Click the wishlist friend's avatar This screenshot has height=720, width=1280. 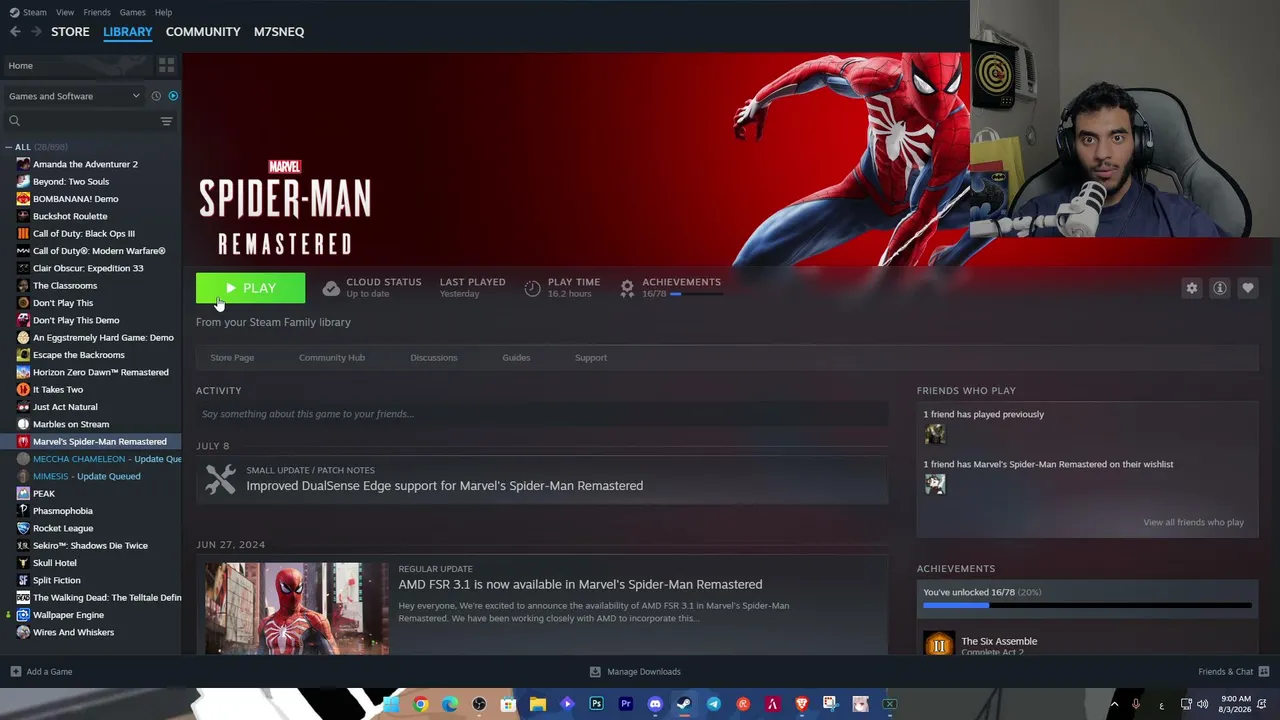point(935,484)
